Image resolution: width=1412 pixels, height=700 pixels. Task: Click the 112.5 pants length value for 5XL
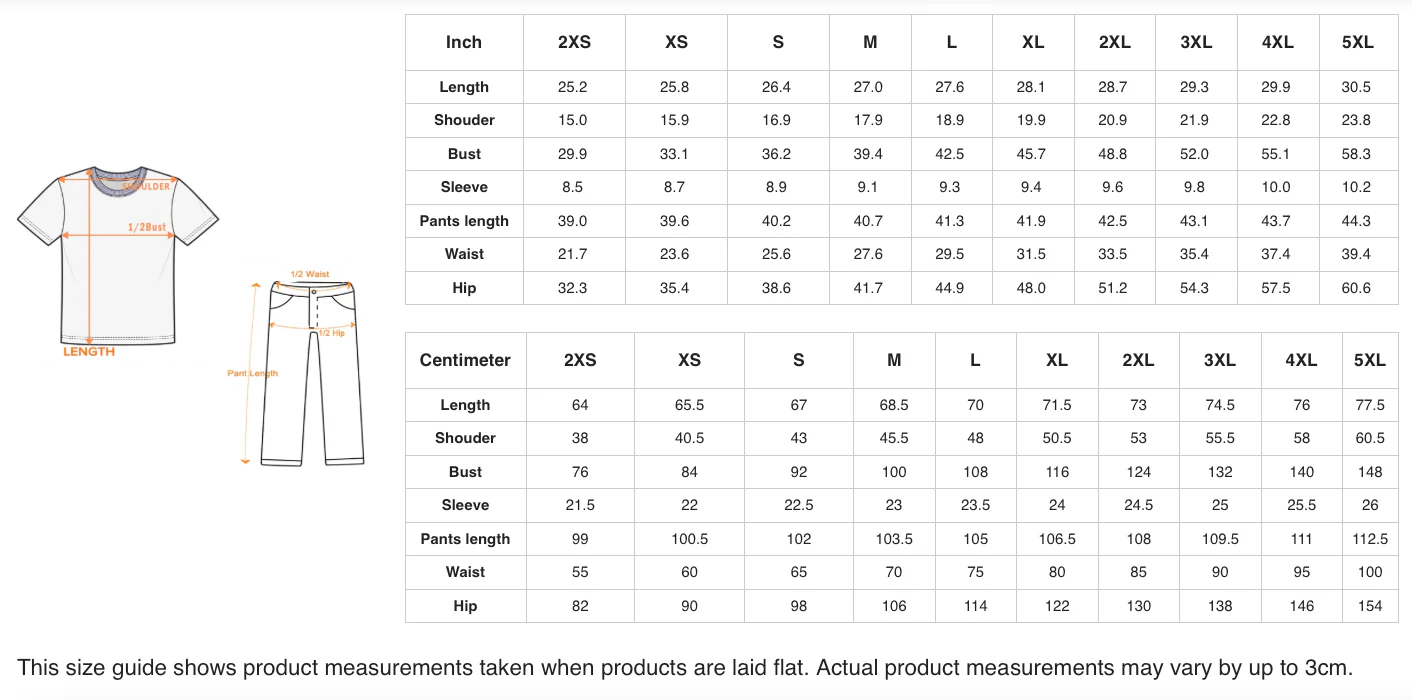click(x=1370, y=539)
